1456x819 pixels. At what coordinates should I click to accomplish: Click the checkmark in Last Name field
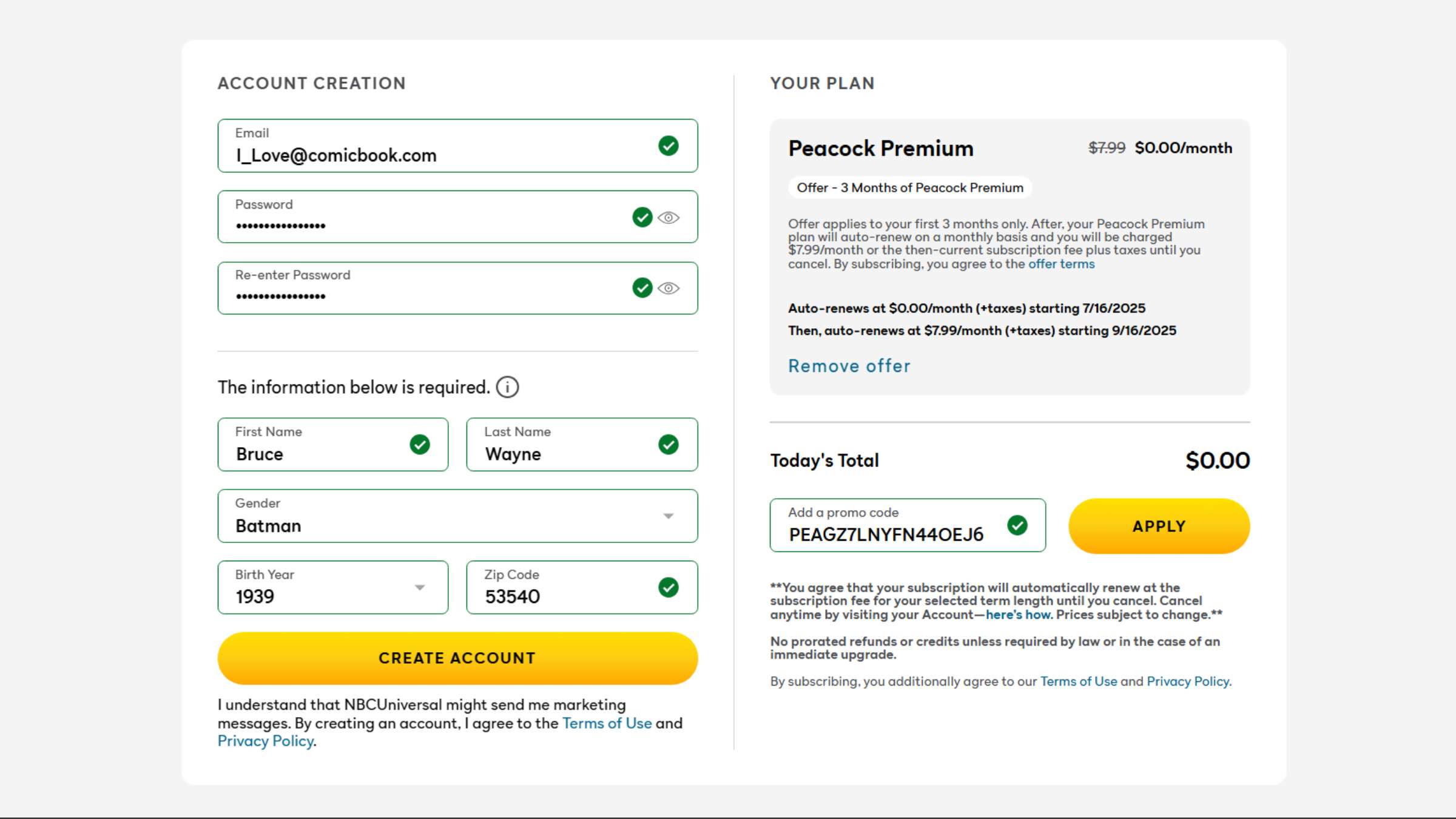pyautogui.click(x=668, y=445)
